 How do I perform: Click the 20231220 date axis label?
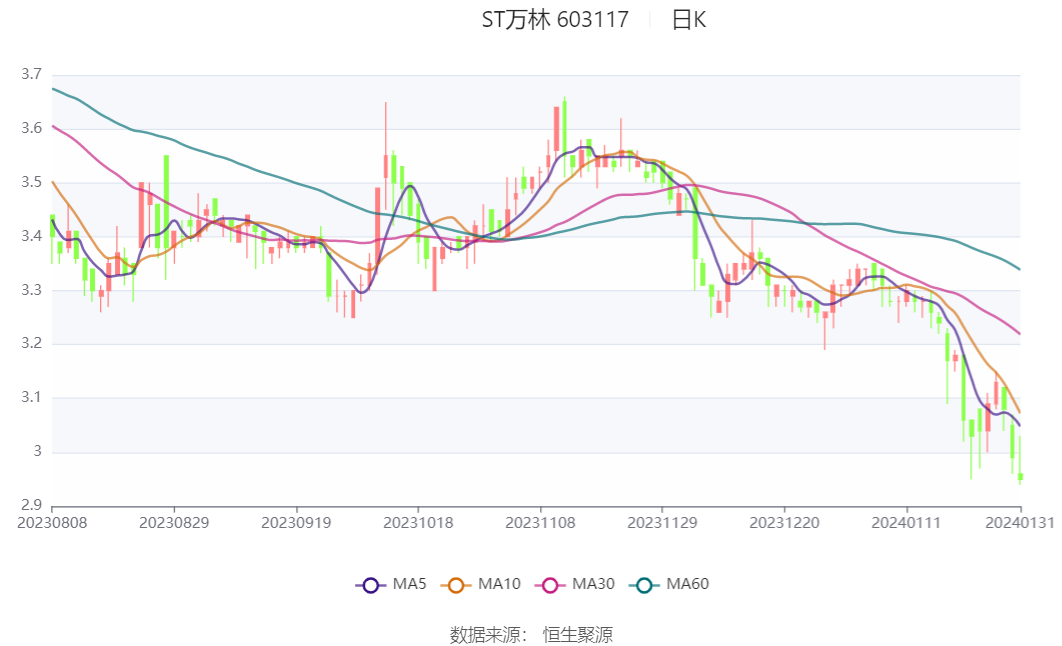click(784, 523)
